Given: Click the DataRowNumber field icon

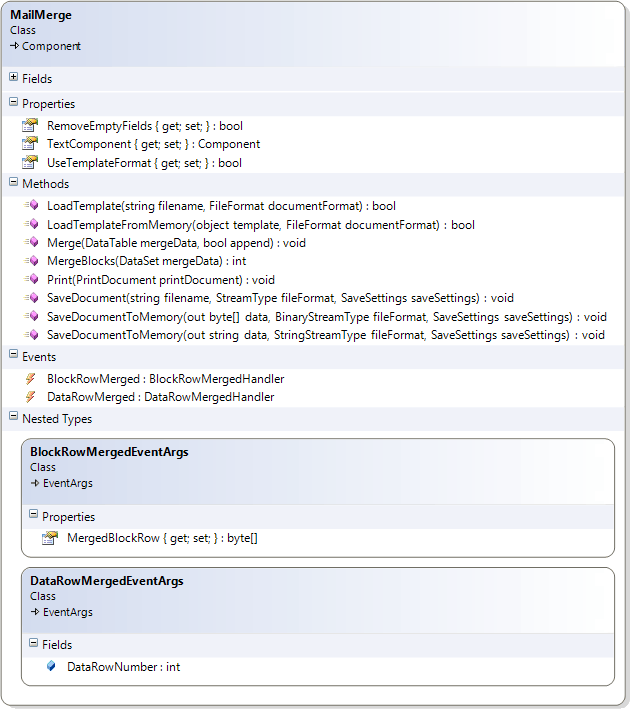Looking at the screenshot, I should point(51,666).
